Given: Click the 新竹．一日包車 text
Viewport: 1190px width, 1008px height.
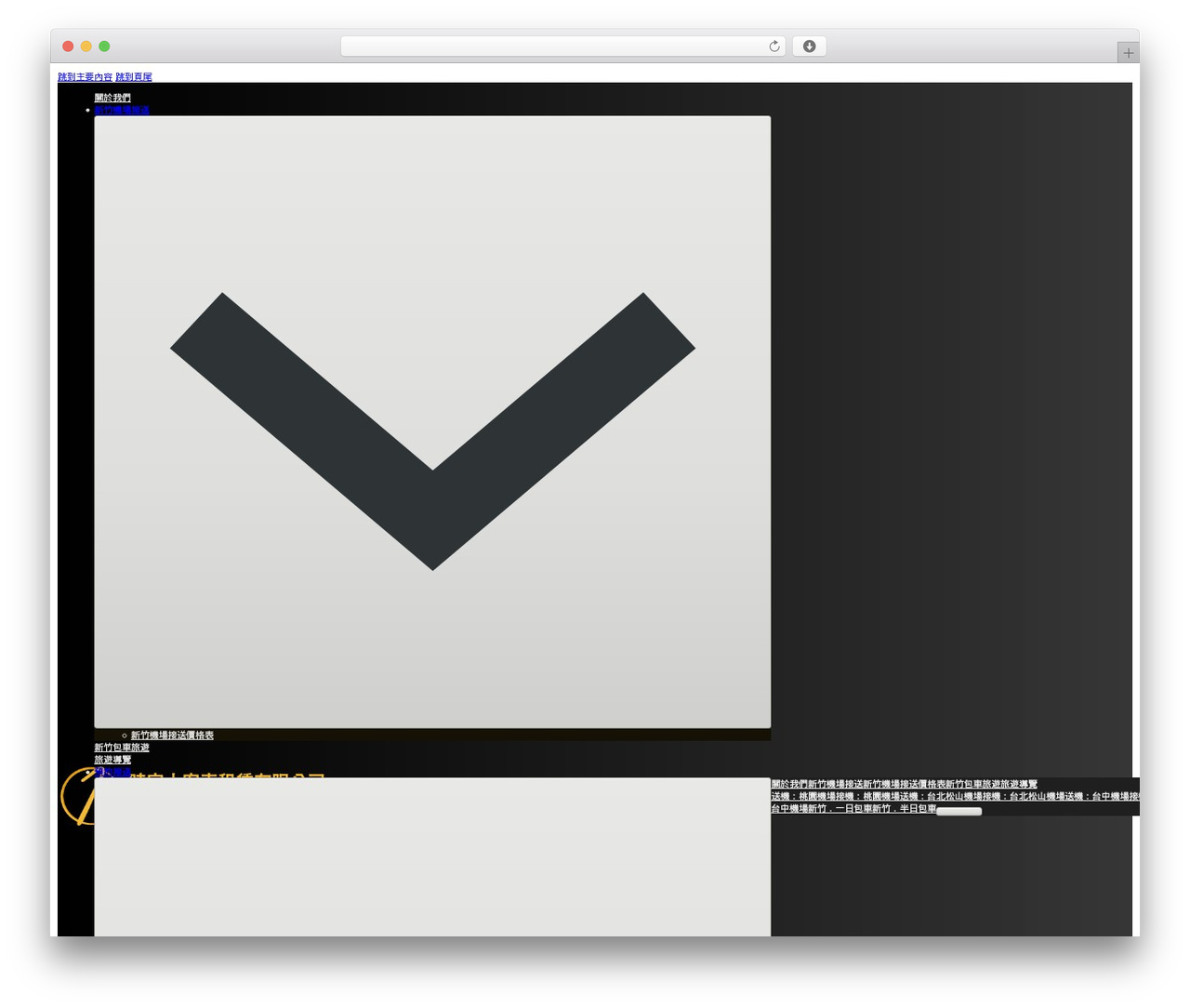Looking at the screenshot, I should (x=840, y=809).
